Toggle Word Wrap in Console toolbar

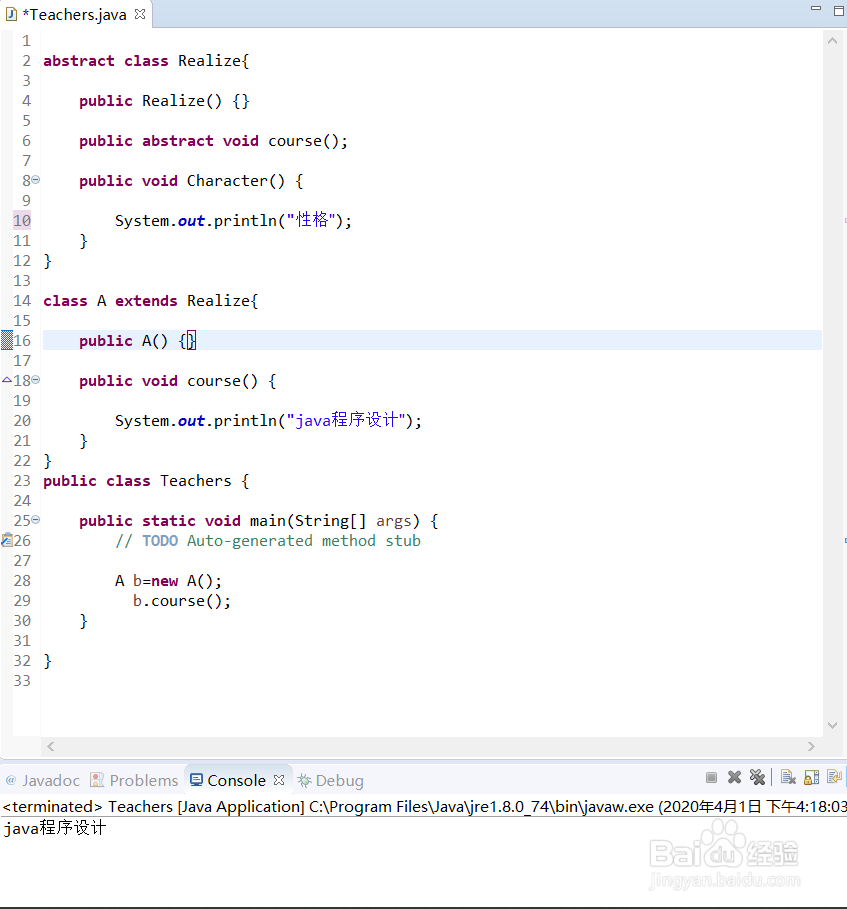(834, 777)
